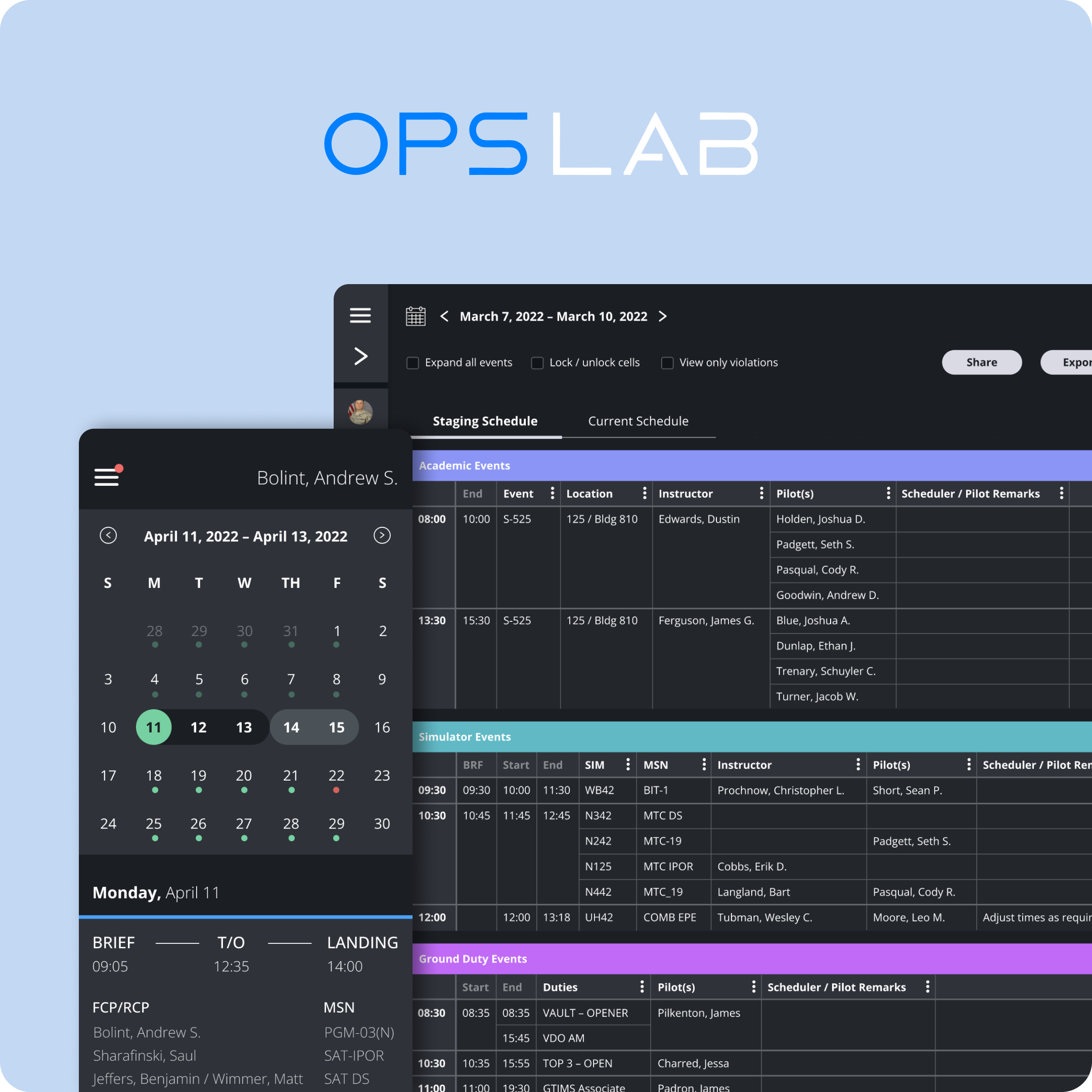Image resolution: width=1092 pixels, height=1092 pixels.
Task: Enable View only violations filter
Action: click(667, 362)
